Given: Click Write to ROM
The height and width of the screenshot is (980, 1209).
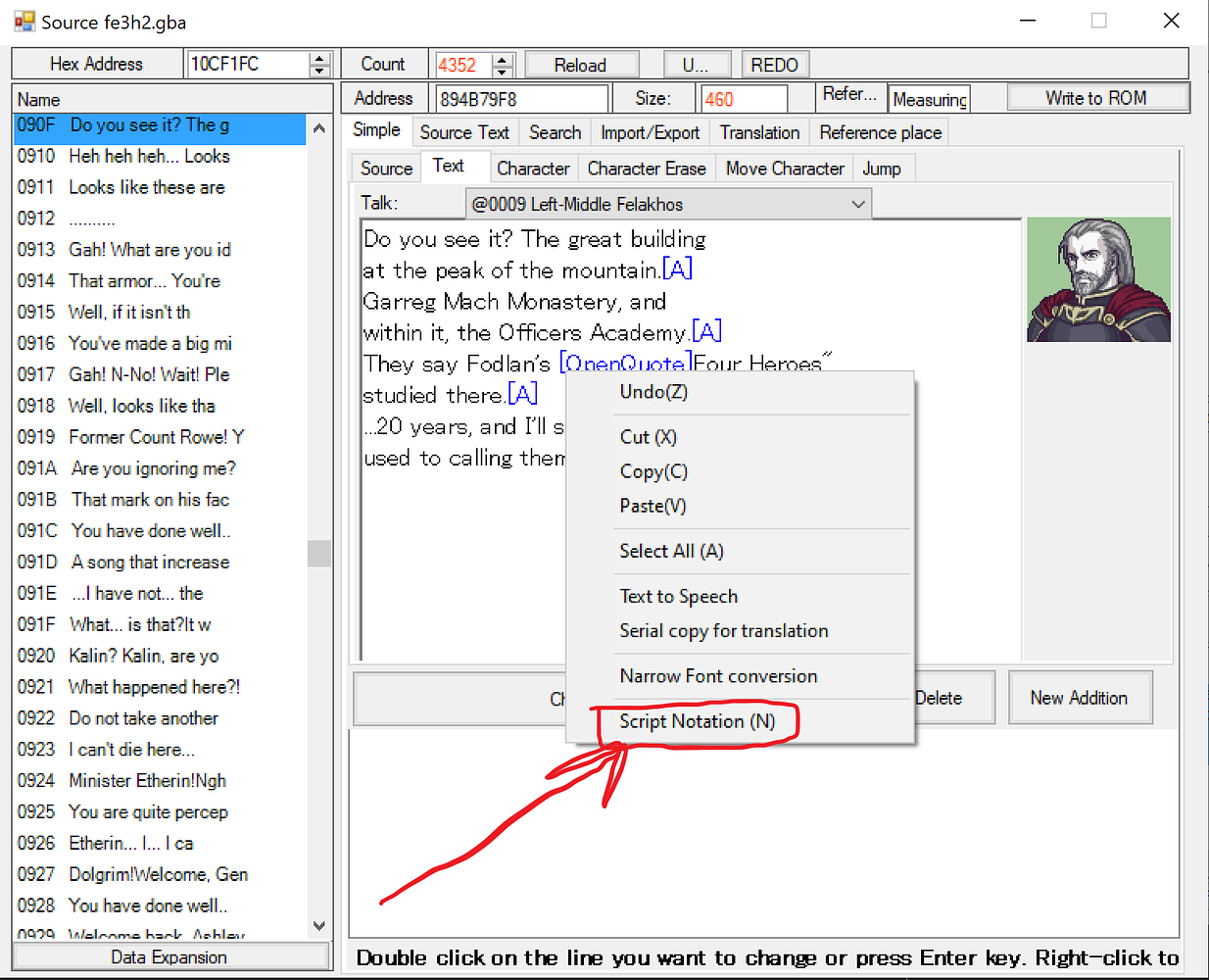Looking at the screenshot, I should (1097, 97).
